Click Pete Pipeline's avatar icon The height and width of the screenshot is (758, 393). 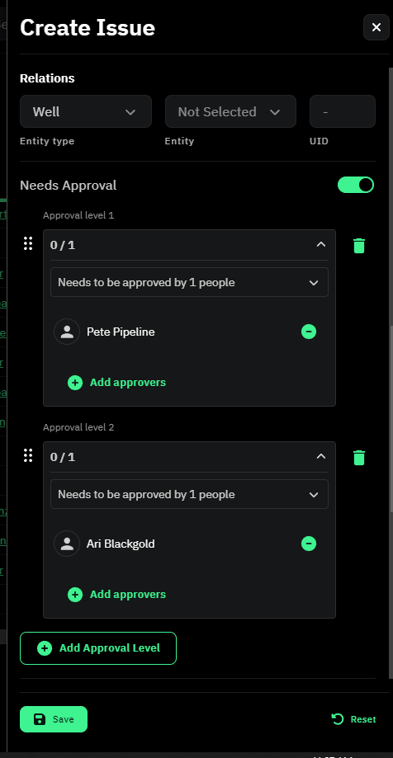click(x=67, y=332)
